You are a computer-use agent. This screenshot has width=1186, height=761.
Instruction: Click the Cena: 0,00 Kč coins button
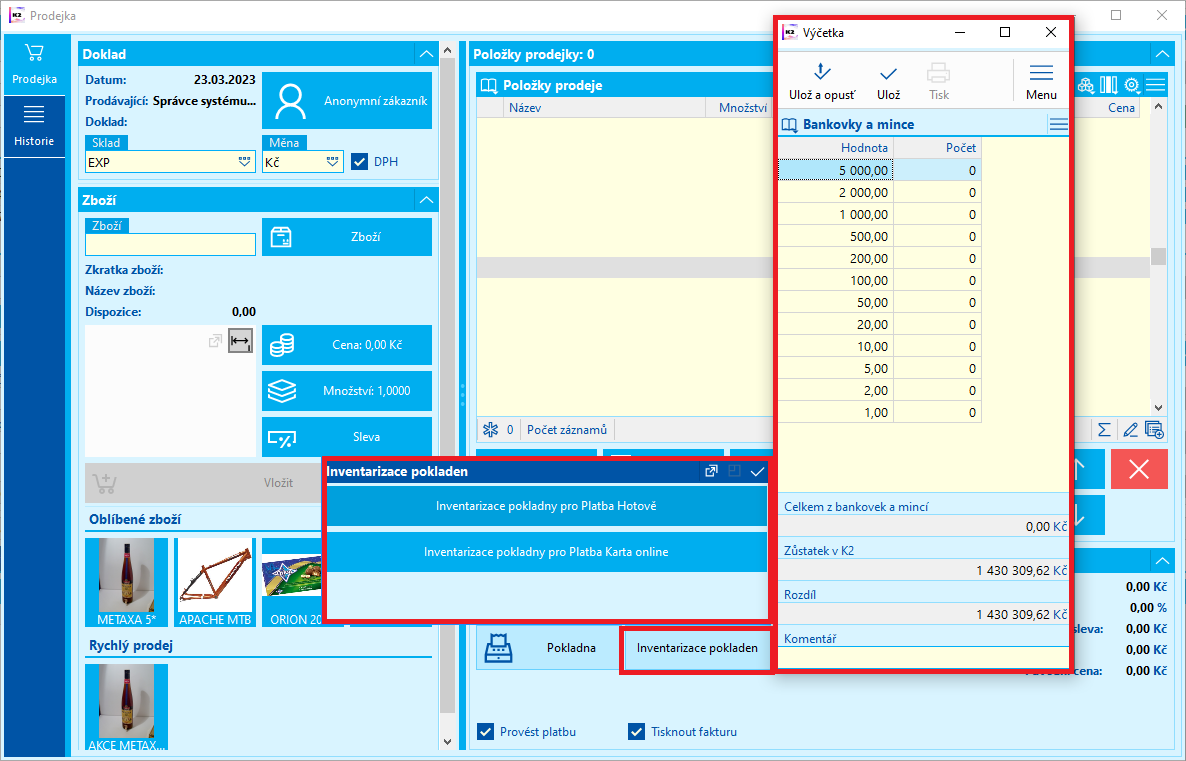[347, 345]
